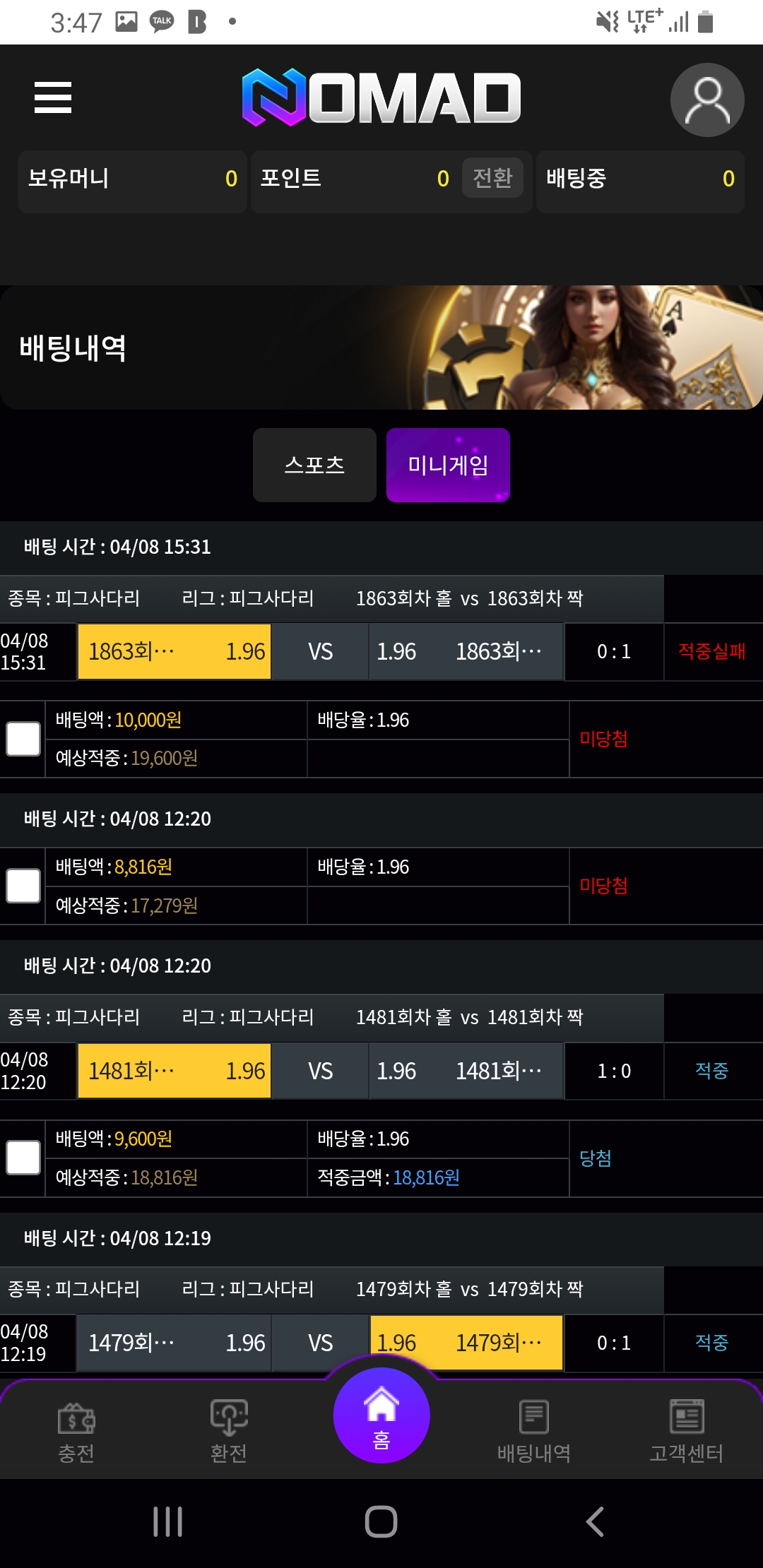Switch to the 스포츠 tab
This screenshot has height=1568, width=763.
click(x=314, y=465)
